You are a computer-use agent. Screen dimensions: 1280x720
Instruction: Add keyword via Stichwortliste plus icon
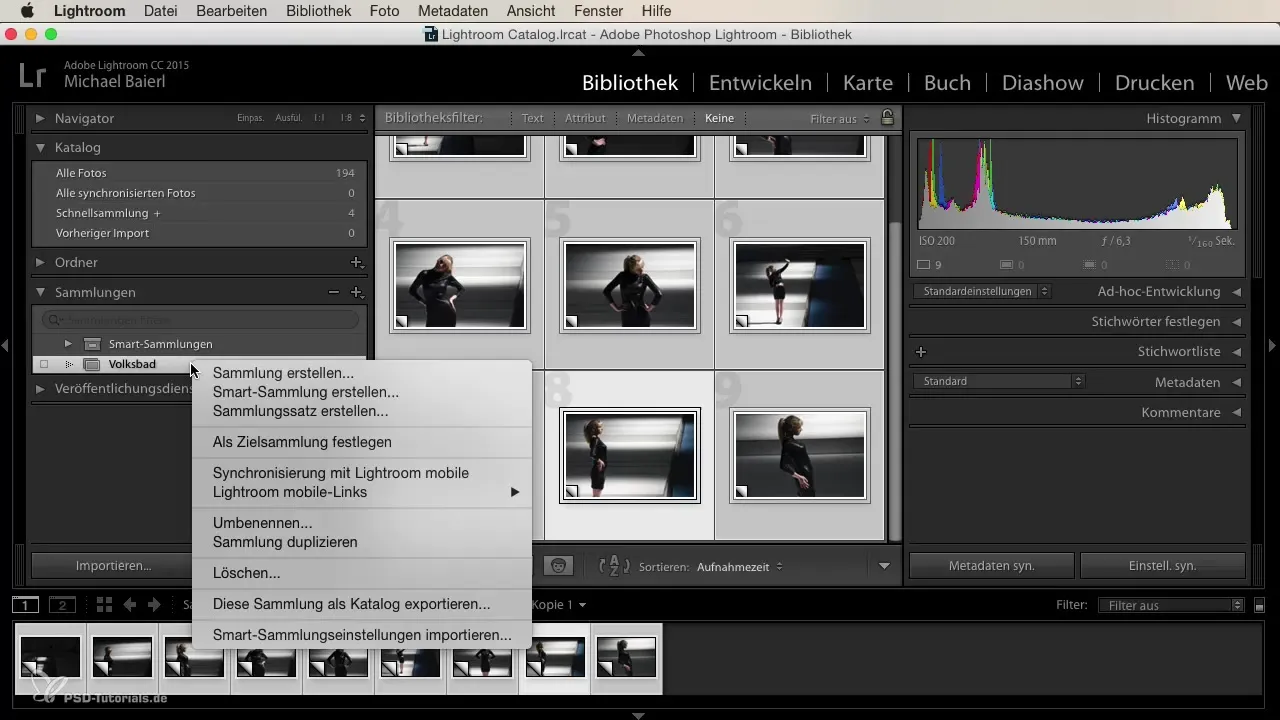tap(921, 352)
